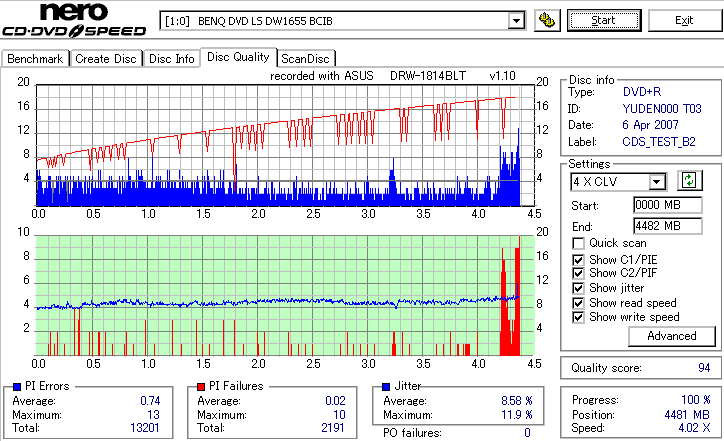The image size is (724, 441).
Task: Expand the 4 X CLV speed dropdown
Action: 656,182
